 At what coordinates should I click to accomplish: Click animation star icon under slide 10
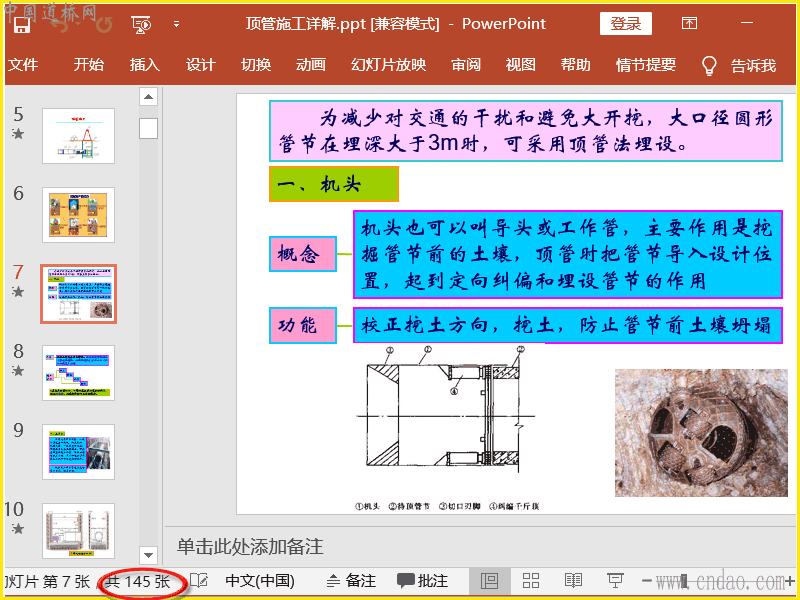(x=18, y=529)
